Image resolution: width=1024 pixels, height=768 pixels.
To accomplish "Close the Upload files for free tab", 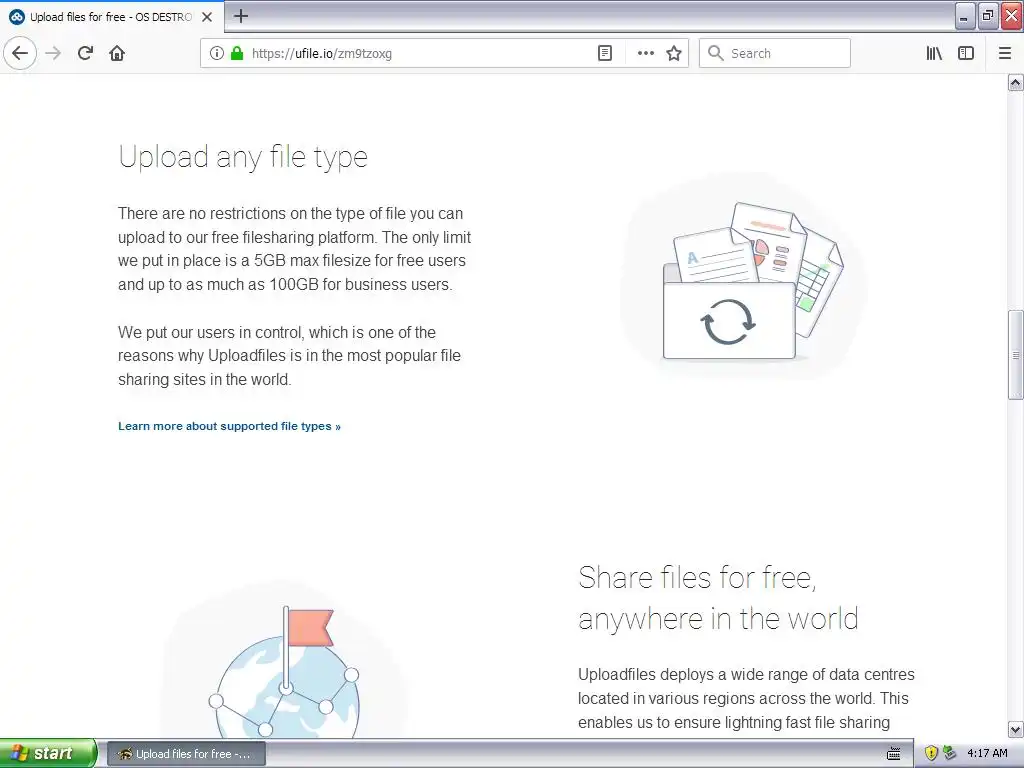I will pyautogui.click(x=207, y=17).
